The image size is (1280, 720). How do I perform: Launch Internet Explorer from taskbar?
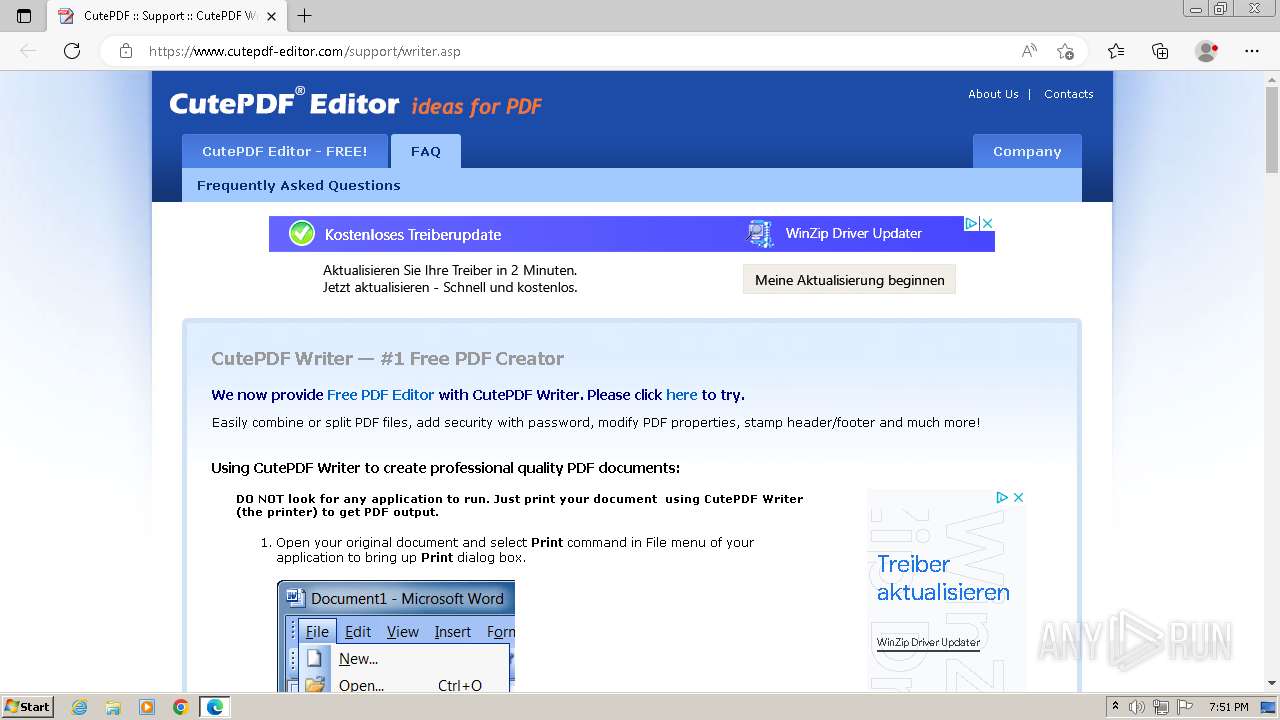coord(80,707)
